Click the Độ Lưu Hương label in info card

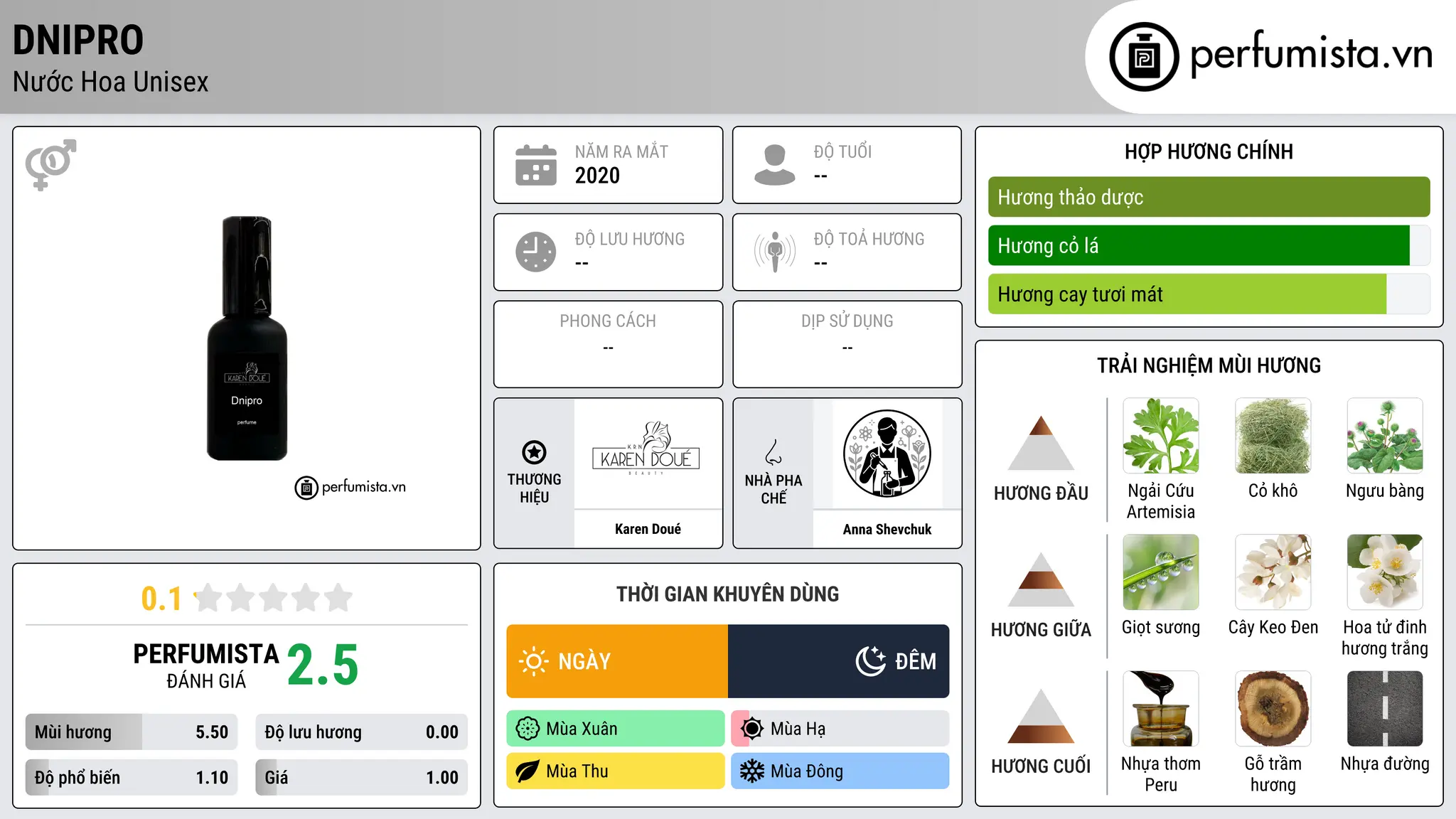(x=630, y=239)
